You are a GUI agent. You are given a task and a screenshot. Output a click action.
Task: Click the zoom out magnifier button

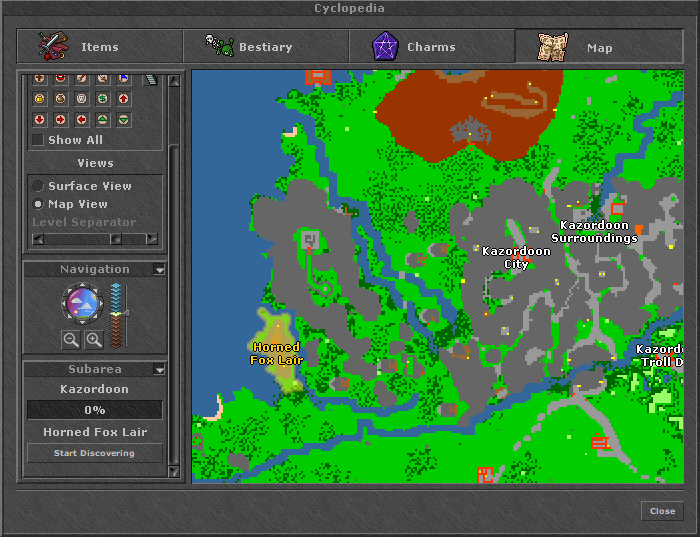pyautogui.click(x=71, y=339)
